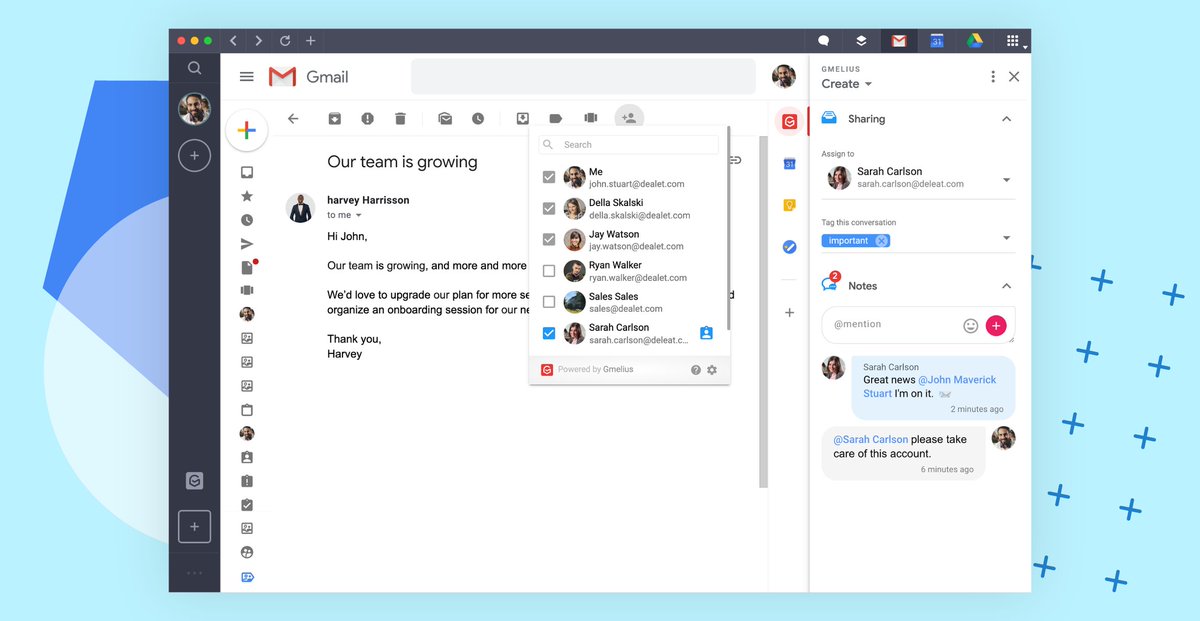Open a new tab with plus icon
1200x621 pixels.
310,41
